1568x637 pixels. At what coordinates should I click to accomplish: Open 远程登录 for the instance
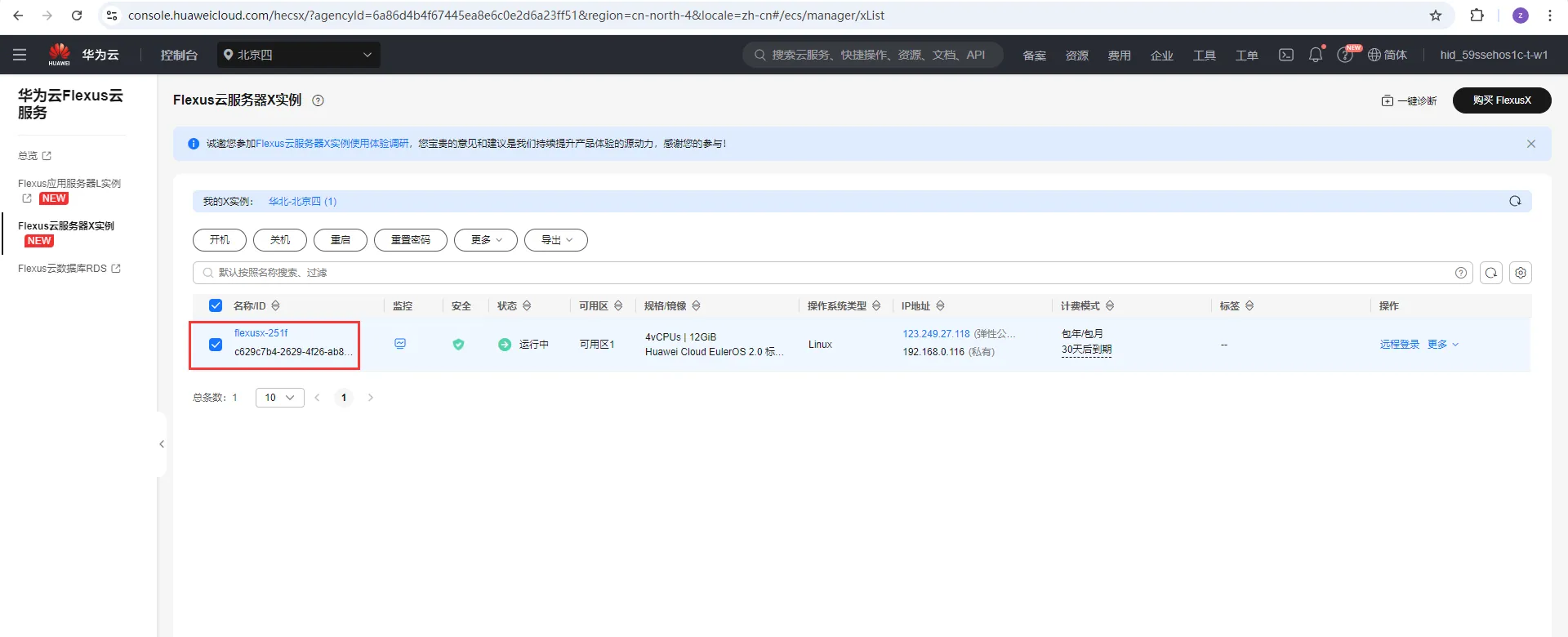[1400, 345]
